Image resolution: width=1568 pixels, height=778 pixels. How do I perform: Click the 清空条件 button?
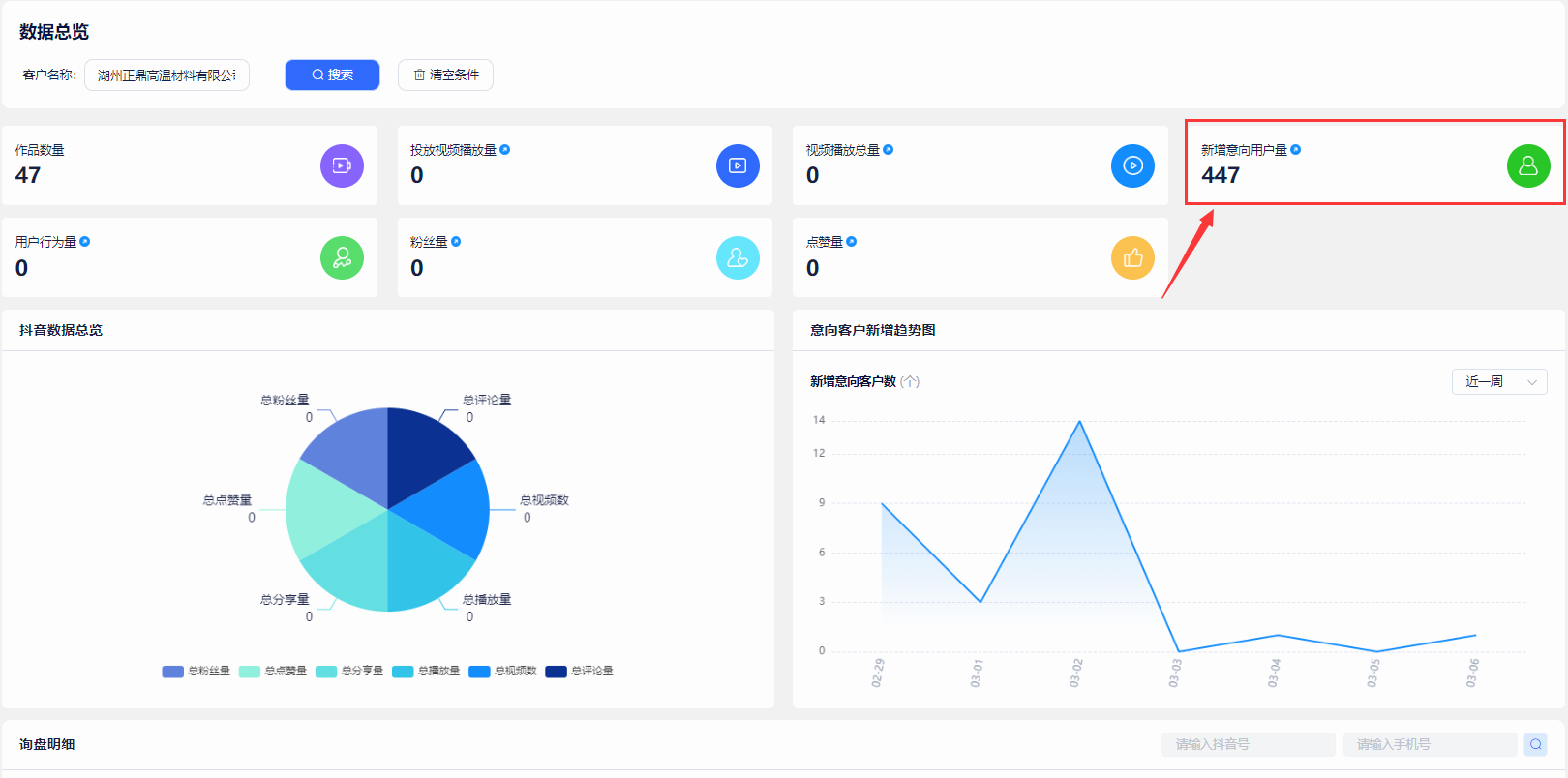point(445,75)
